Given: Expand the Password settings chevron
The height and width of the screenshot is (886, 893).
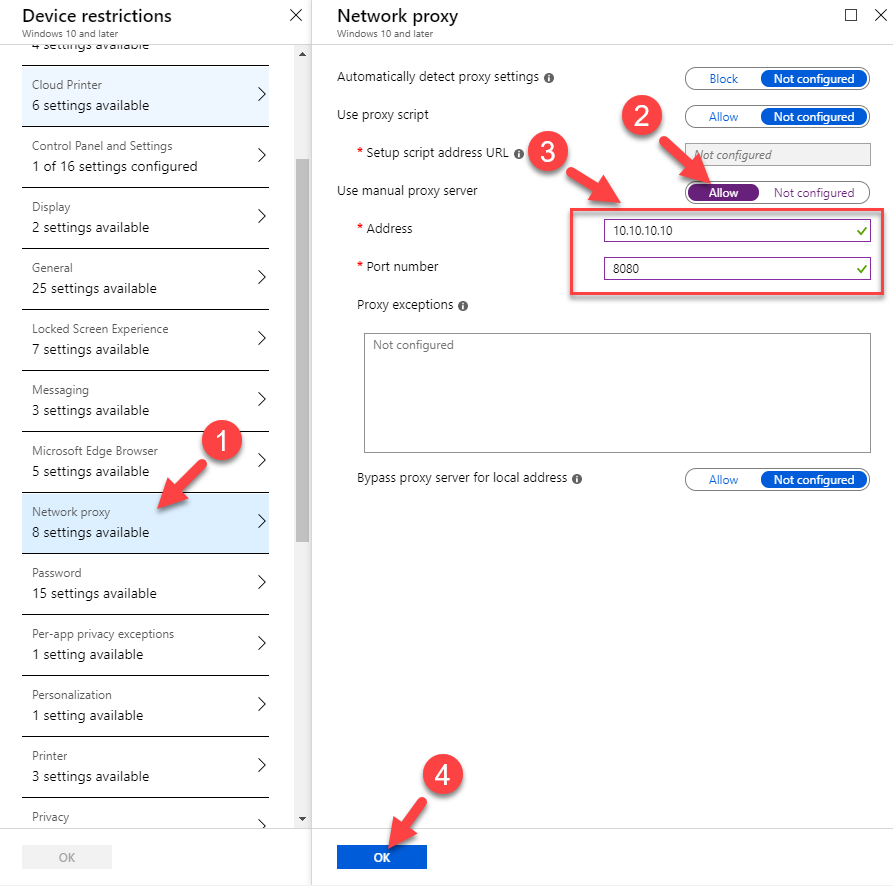Looking at the screenshot, I should 261,582.
